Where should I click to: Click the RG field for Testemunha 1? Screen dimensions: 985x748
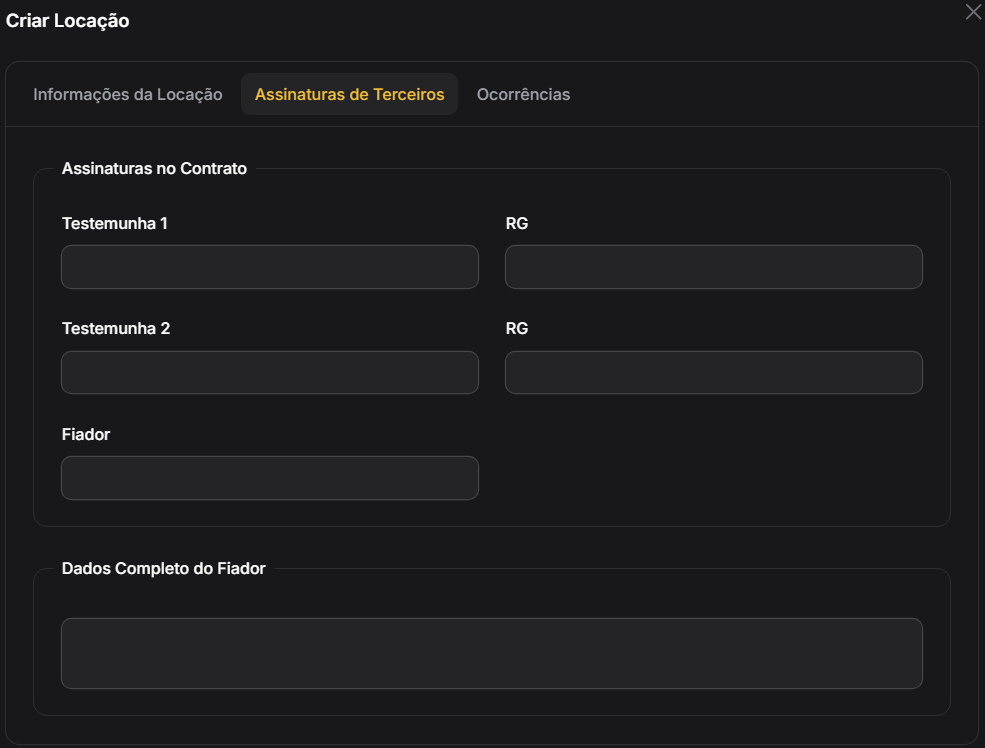click(x=714, y=267)
